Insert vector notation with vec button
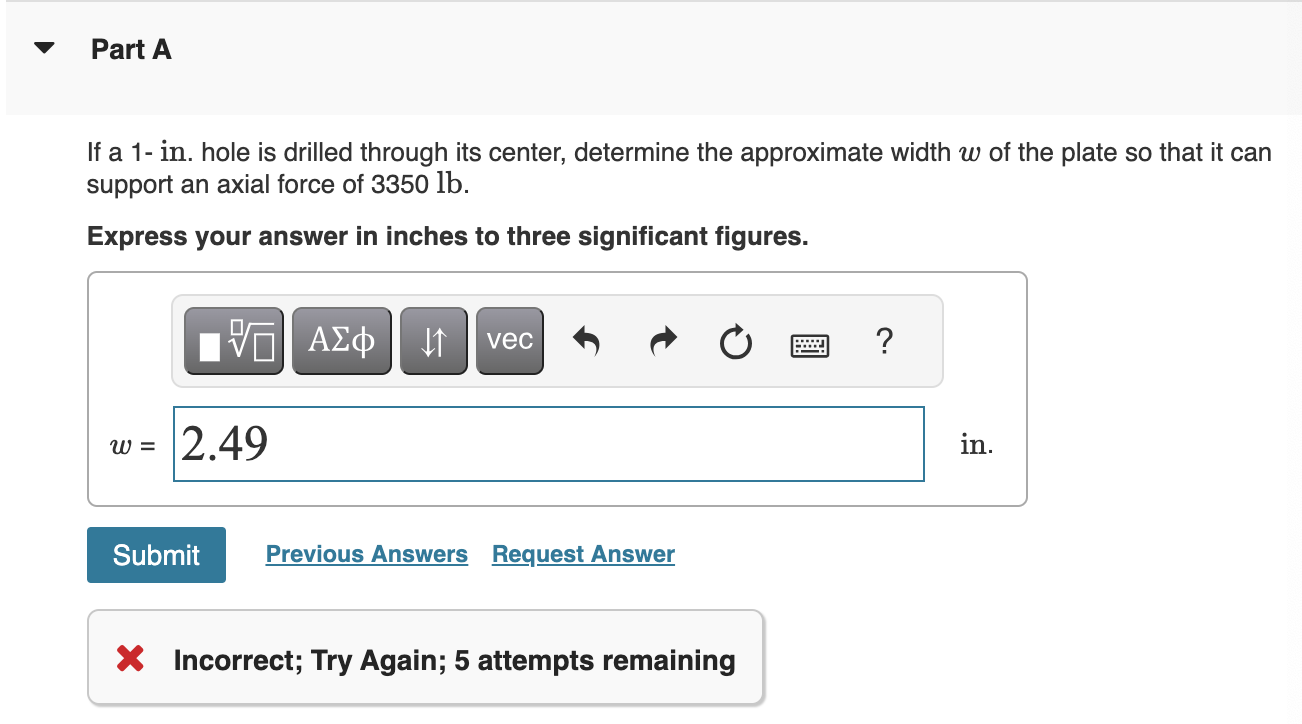The image size is (1302, 724). point(510,341)
